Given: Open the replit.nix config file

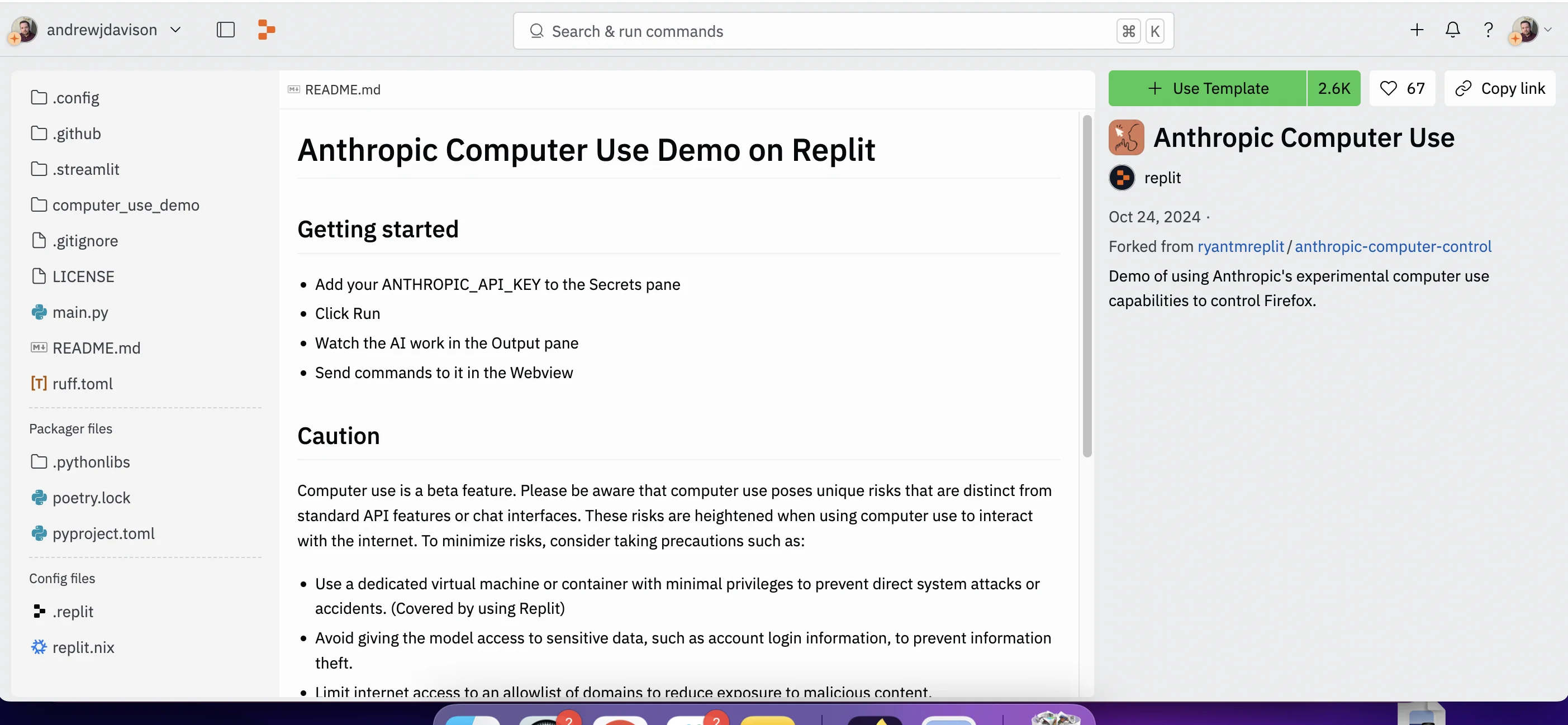Looking at the screenshot, I should click(x=83, y=648).
